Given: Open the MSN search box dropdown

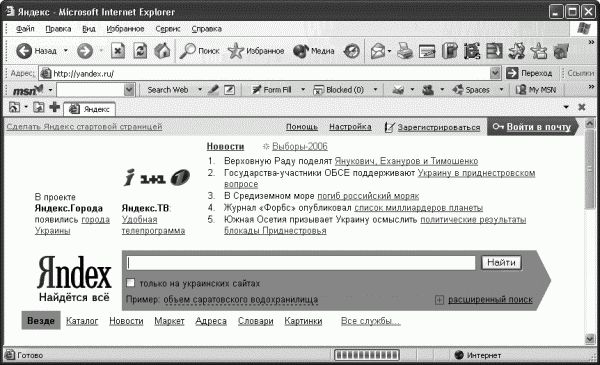Looking at the screenshot, I should point(129,90).
